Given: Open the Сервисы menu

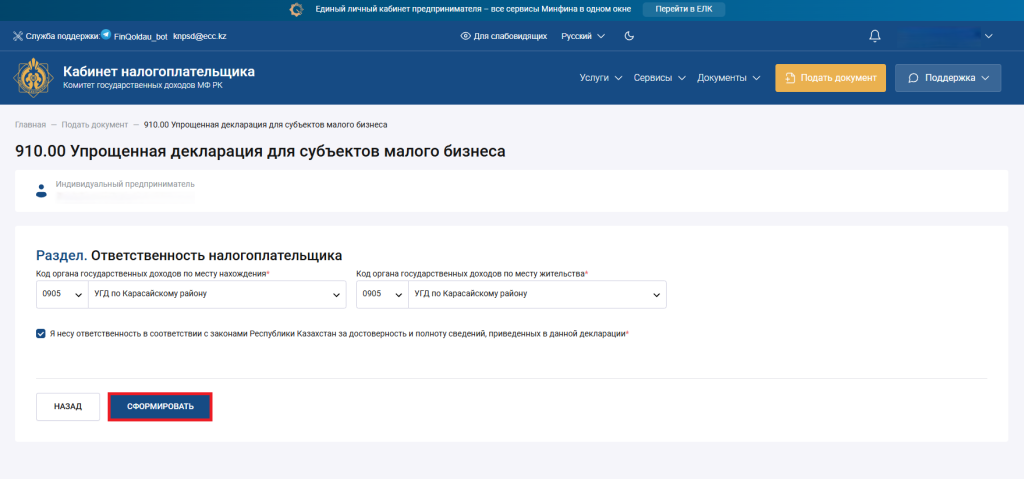Looking at the screenshot, I should 659,78.
